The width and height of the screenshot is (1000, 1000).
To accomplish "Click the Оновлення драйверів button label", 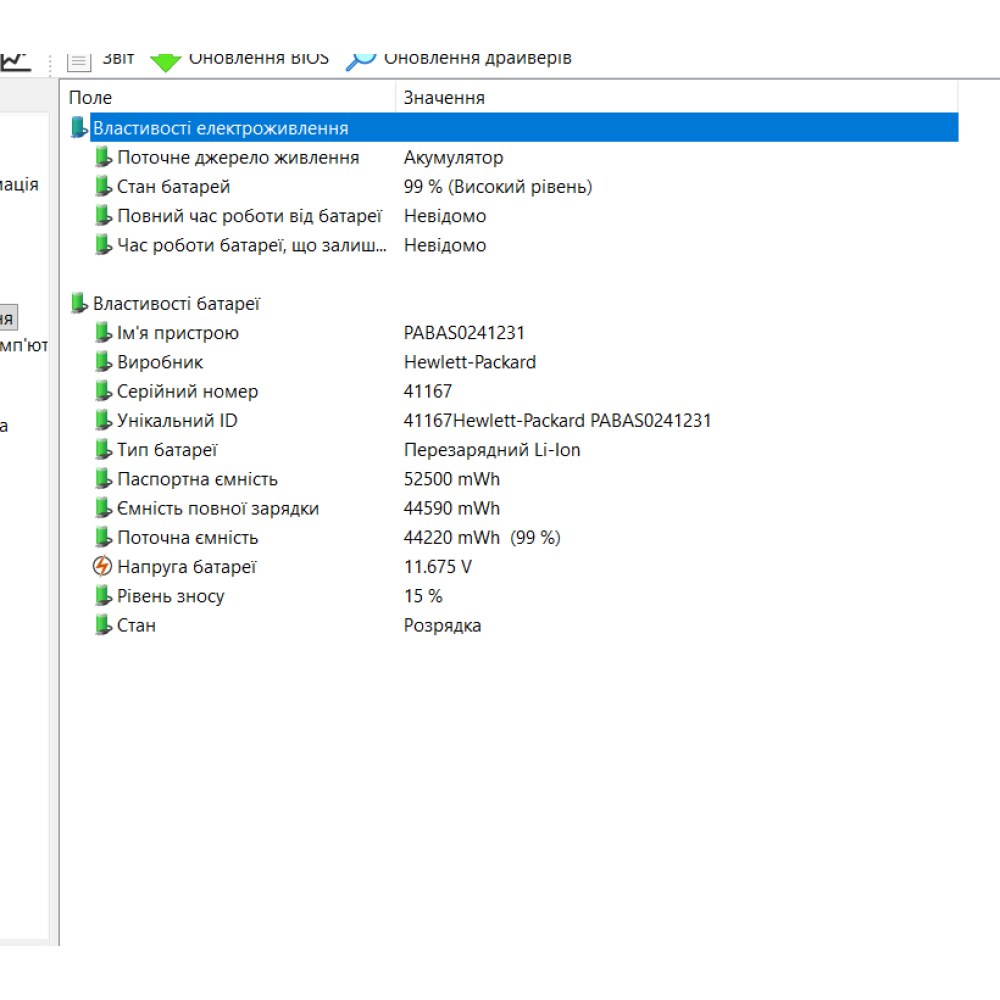I will click(477, 58).
